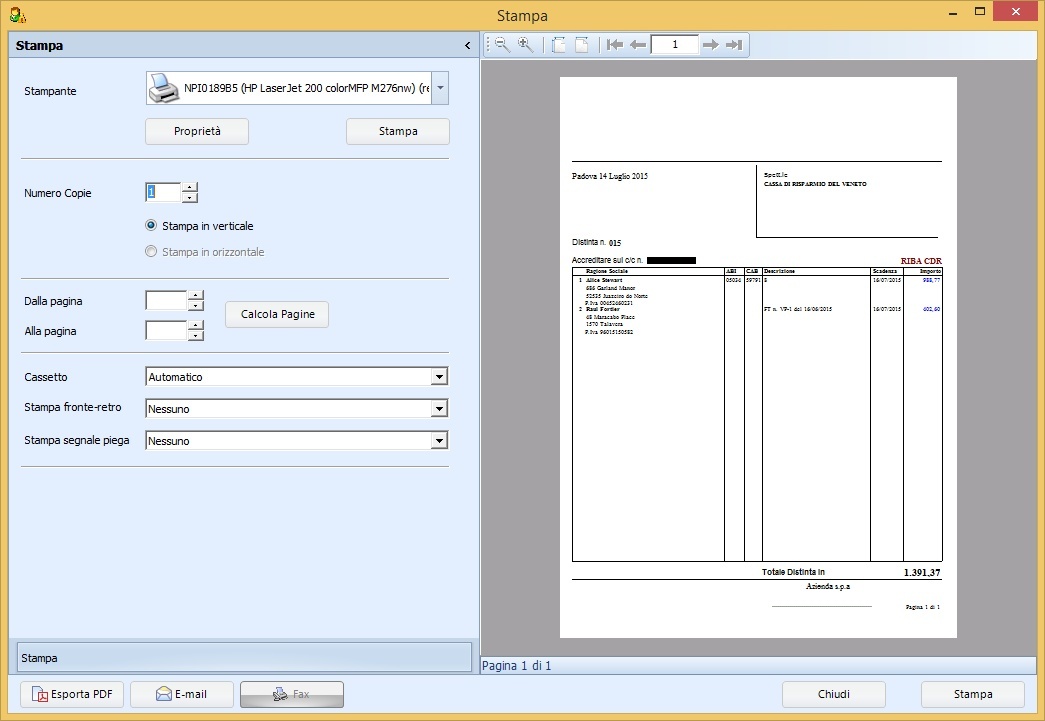This screenshot has width=1045, height=721.
Task: Open the Stampa fronte-retro dropdown
Action: pos(438,409)
